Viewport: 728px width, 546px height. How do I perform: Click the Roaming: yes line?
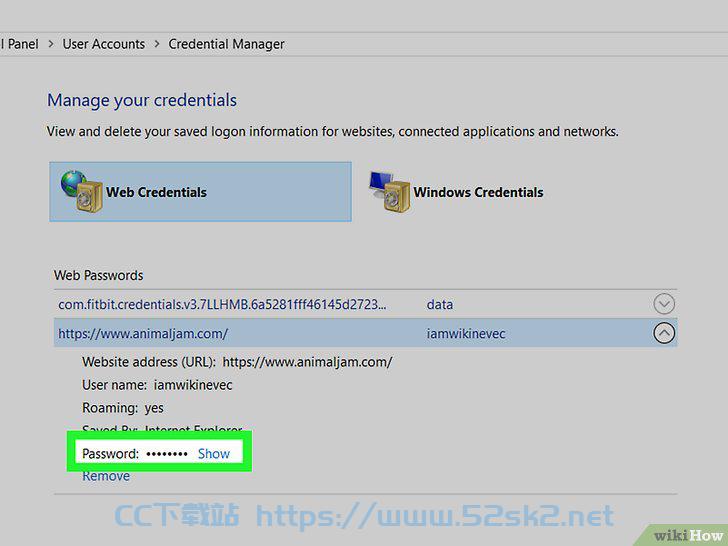point(123,408)
